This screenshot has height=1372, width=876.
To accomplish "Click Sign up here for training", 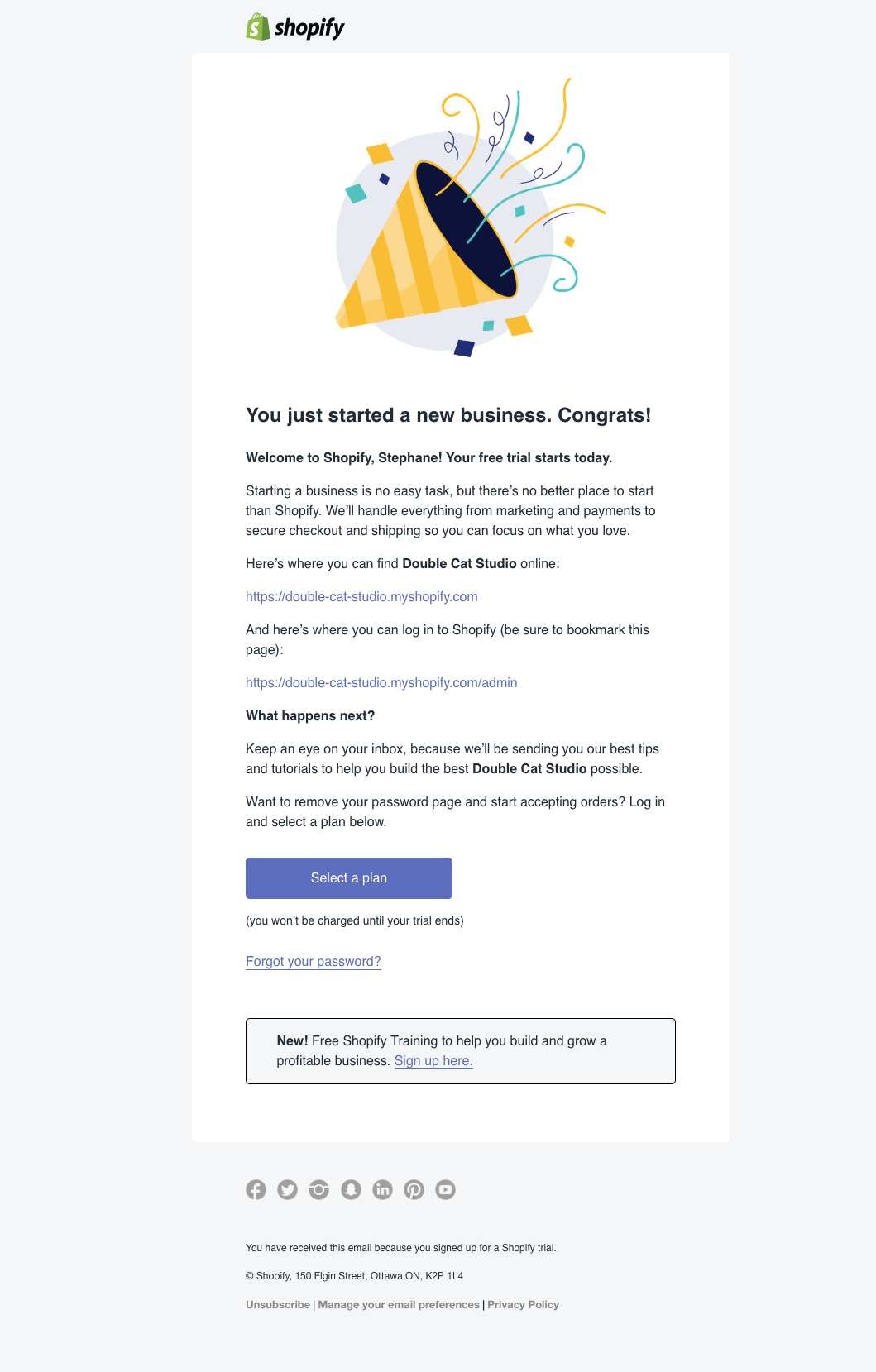I will click(433, 1060).
